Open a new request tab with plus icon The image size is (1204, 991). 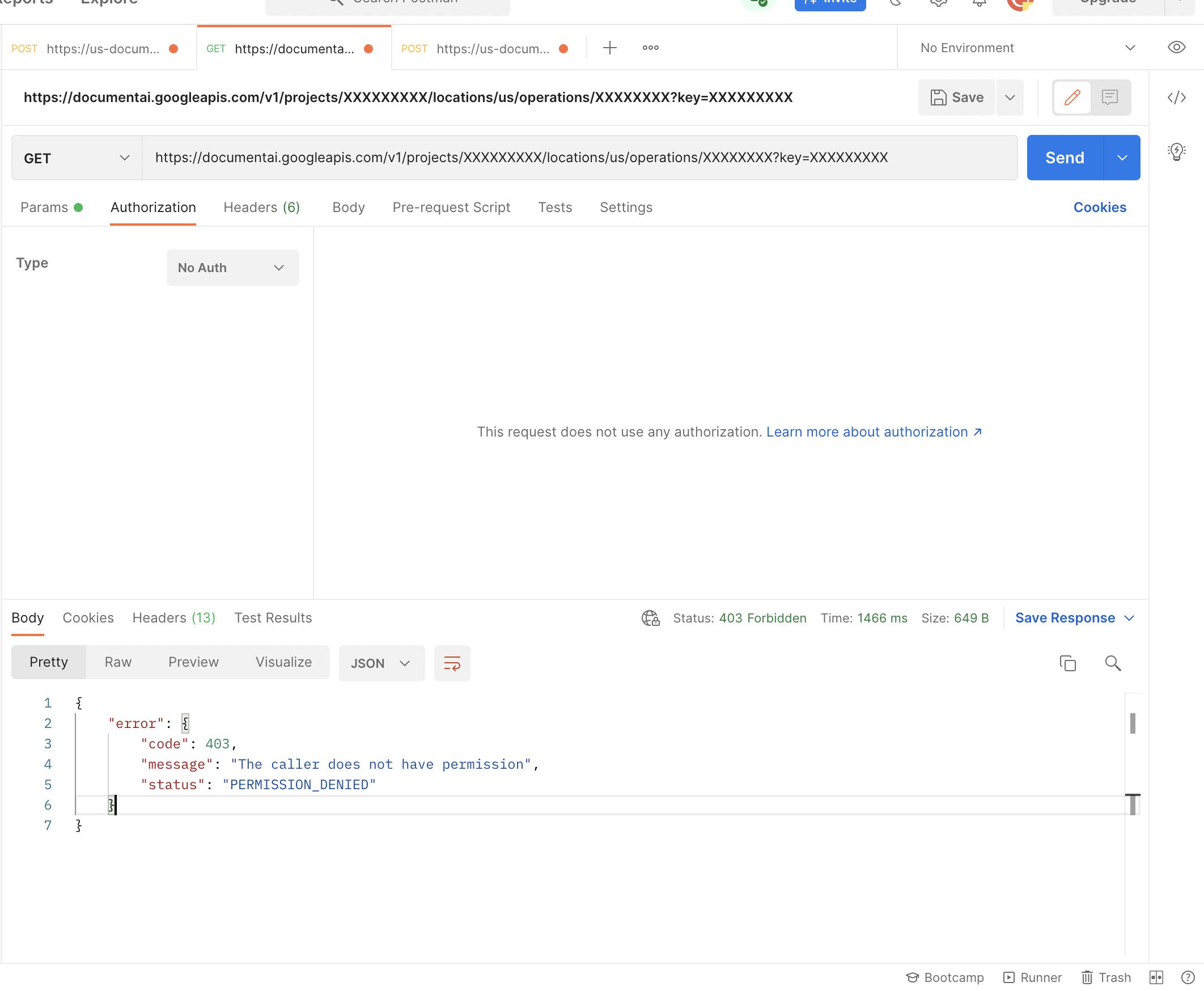609,48
